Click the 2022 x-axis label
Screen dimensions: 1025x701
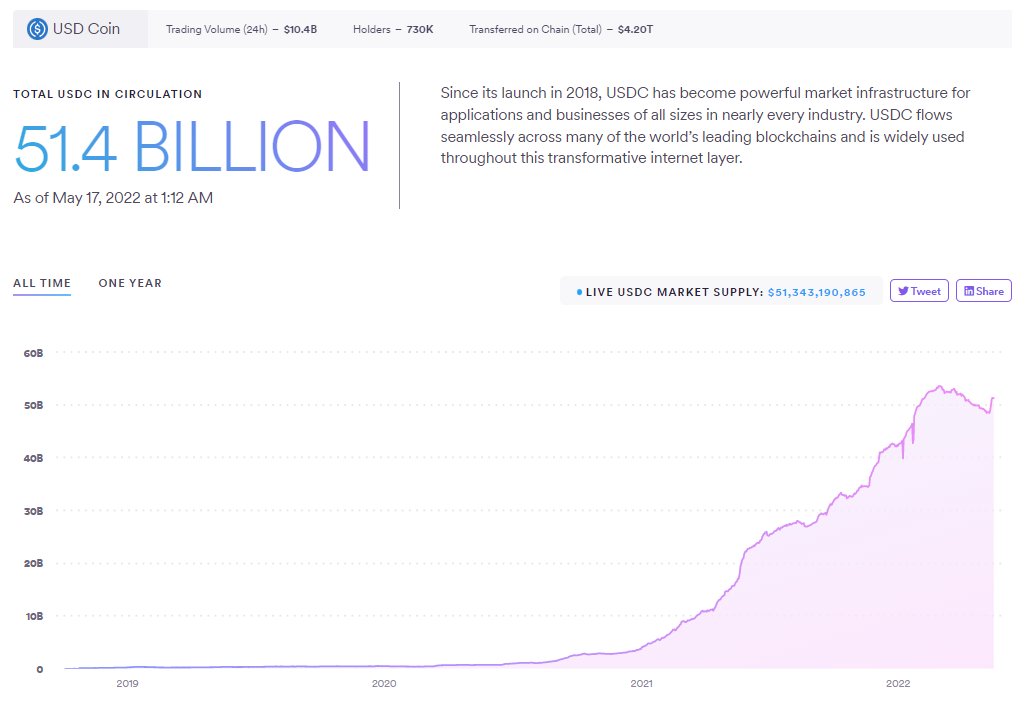[x=898, y=683]
